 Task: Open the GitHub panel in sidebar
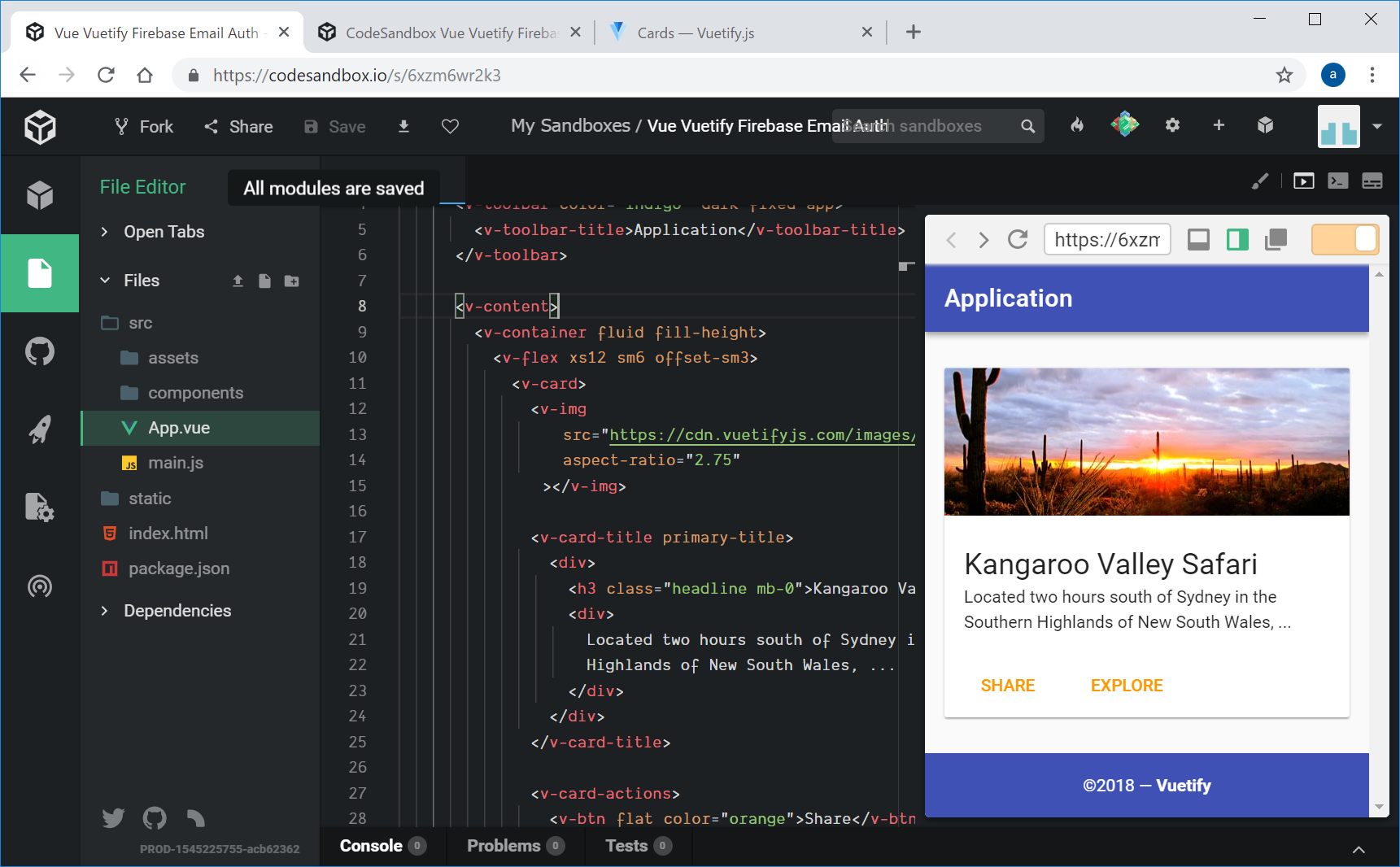point(40,352)
